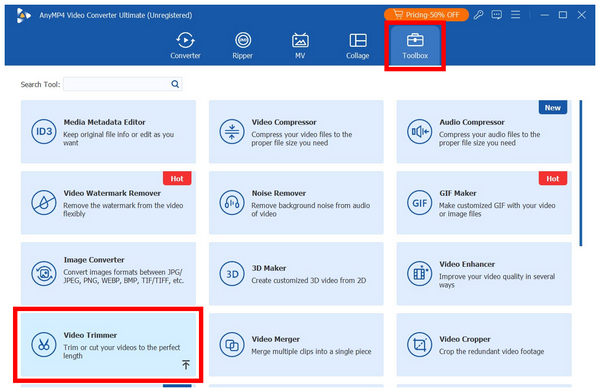Open 3D Maker title
The height and width of the screenshot is (392, 600).
tap(269, 268)
